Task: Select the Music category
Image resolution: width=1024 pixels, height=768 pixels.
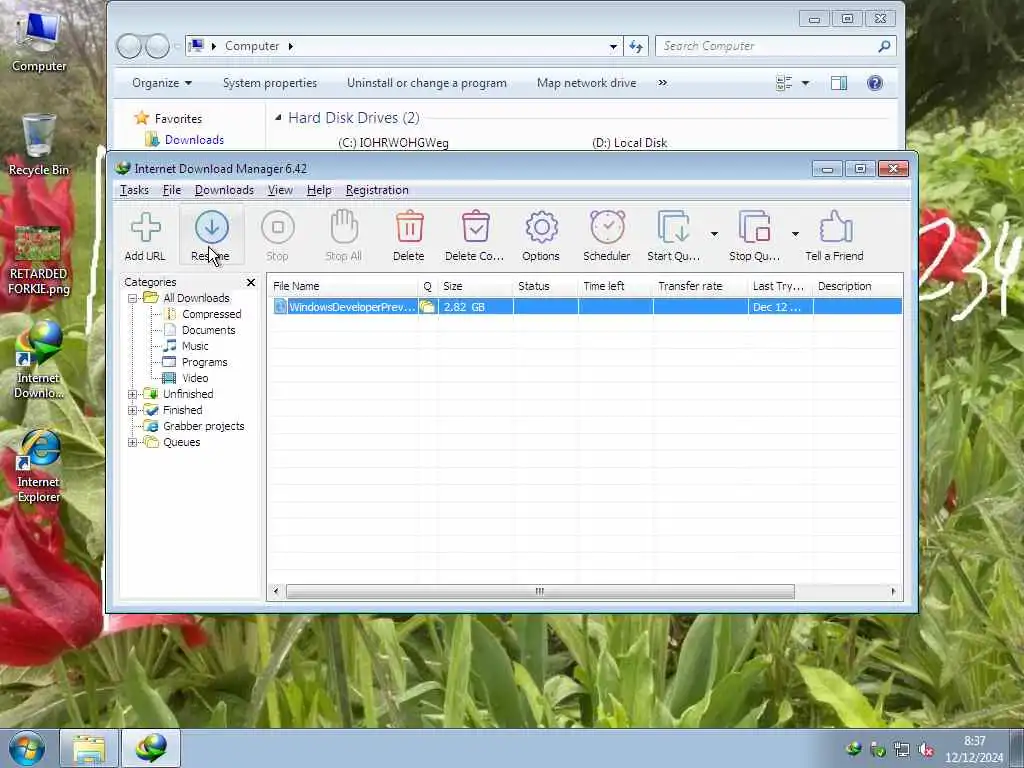Action: click(x=195, y=346)
